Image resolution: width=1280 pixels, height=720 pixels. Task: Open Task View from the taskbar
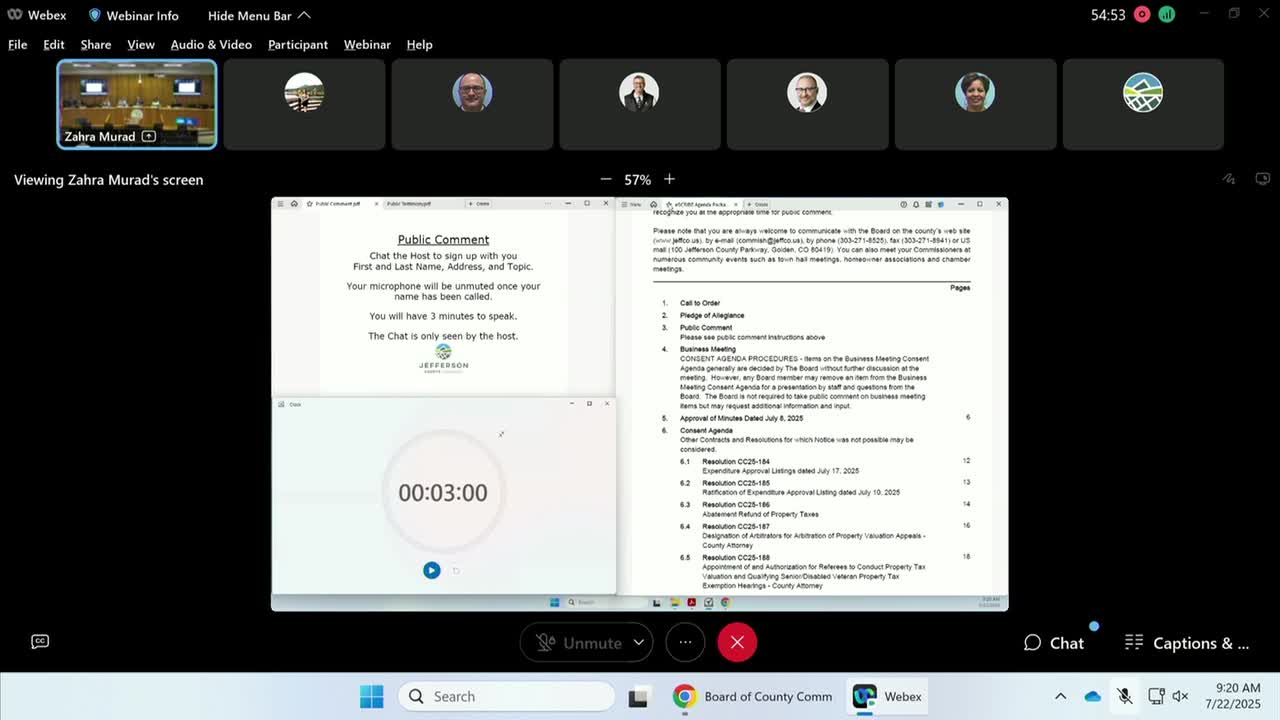[x=638, y=697]
